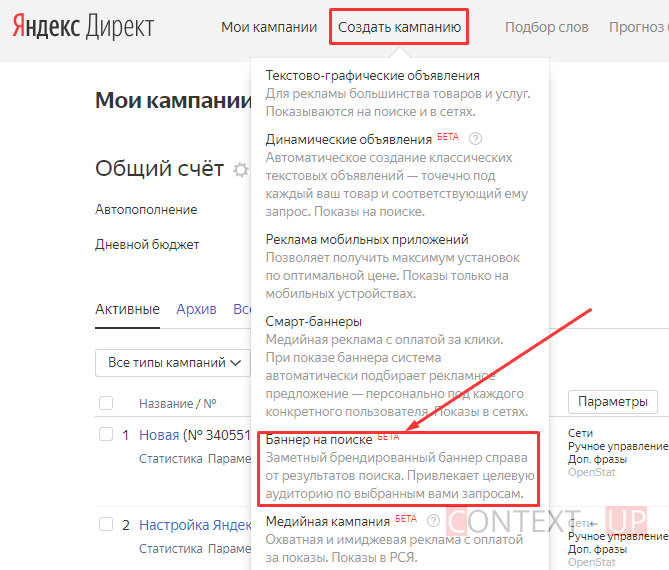Screen dimensions: 669x570
Task: Tick the checkbox for campaign 2 Настройка
Action: pyautogui.click(x=106, y=524)
